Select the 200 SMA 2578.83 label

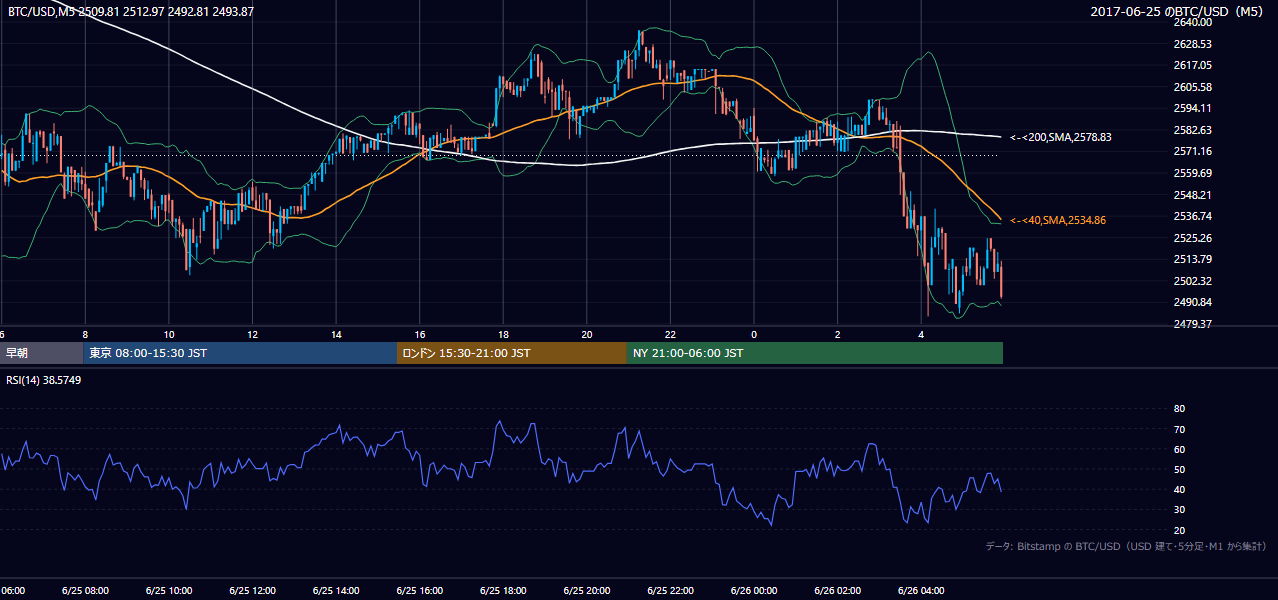tap(1061, 137)
